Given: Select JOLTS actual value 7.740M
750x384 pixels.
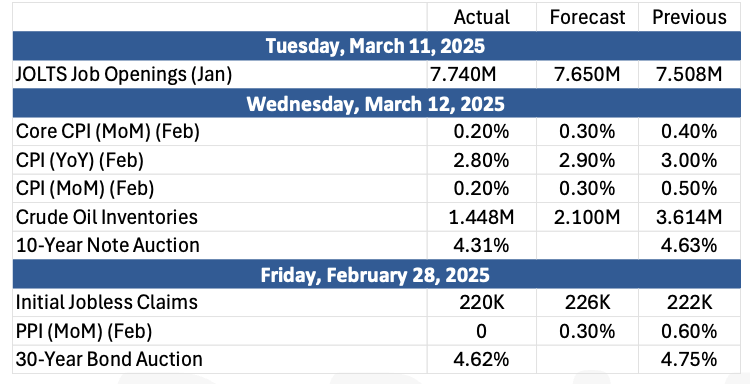Looking at the screenshot, I should pos(482,75).
